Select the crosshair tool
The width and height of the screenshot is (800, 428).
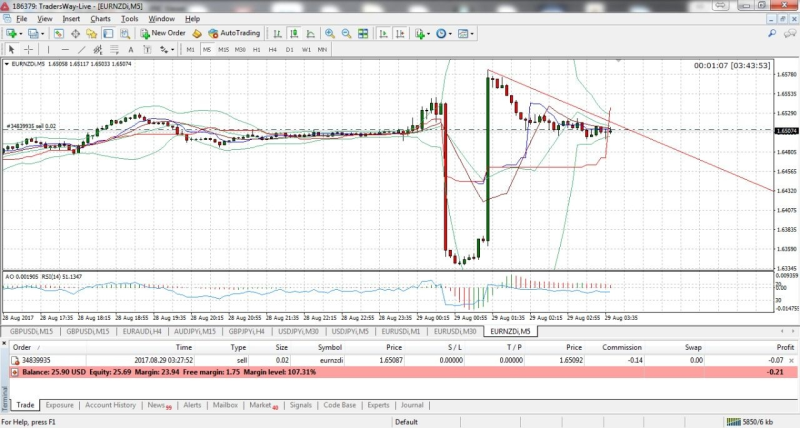coord(28,49)
